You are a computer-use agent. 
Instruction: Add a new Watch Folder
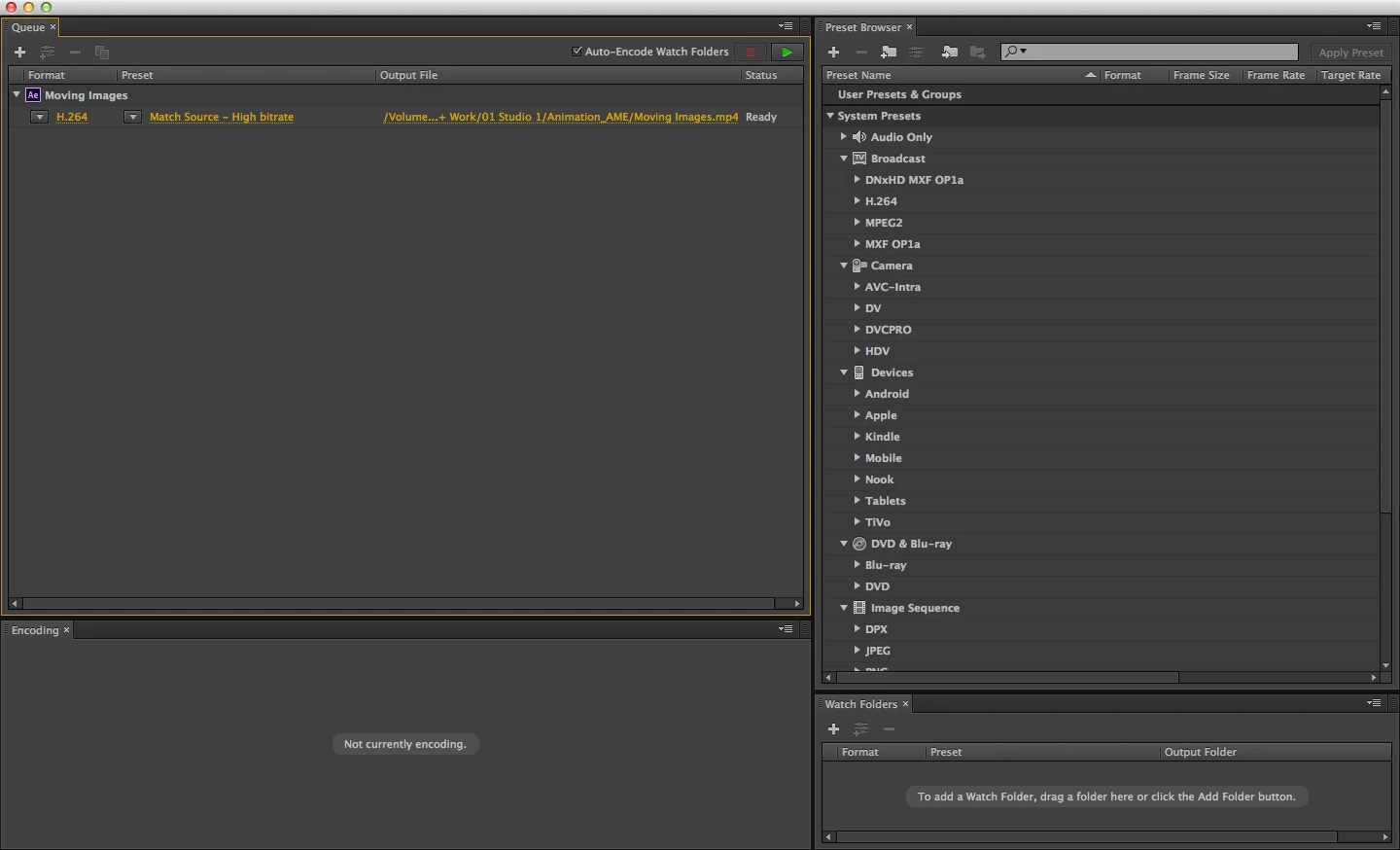[833, 729]
